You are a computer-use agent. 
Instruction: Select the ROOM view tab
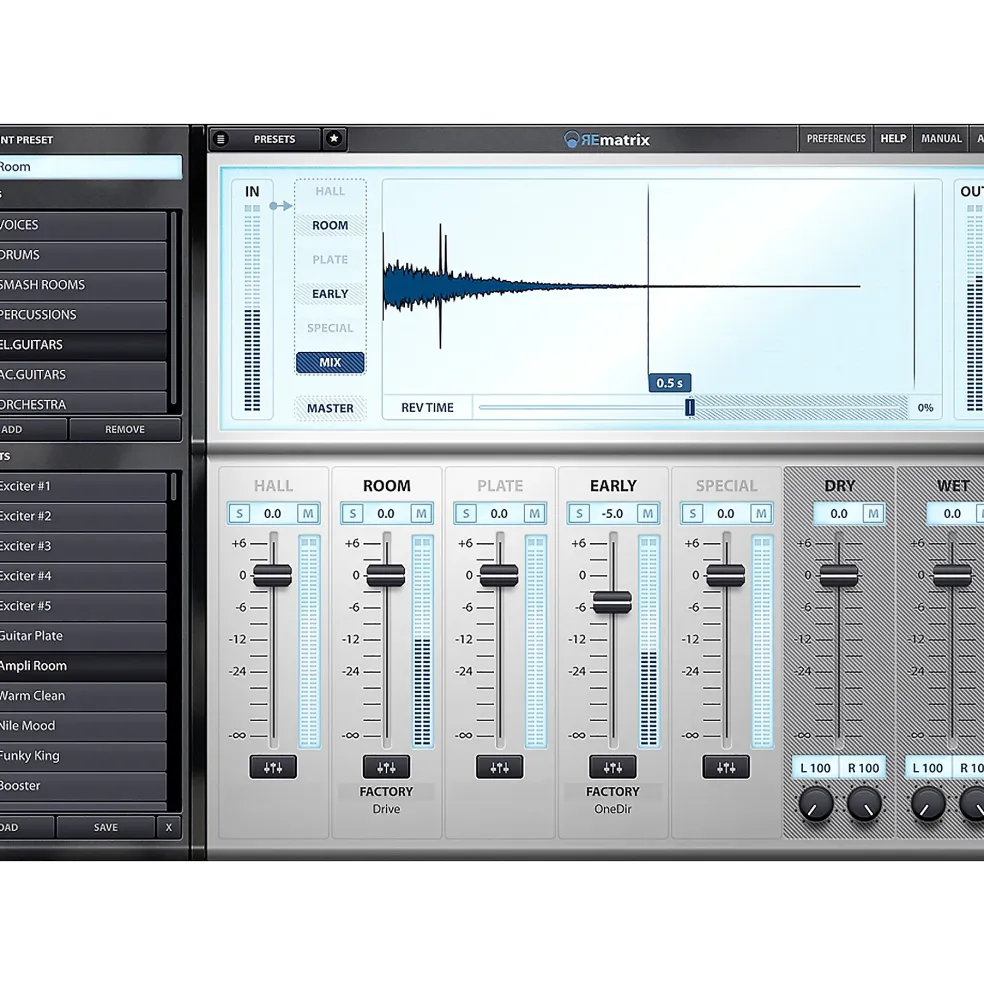click(330, 225)
